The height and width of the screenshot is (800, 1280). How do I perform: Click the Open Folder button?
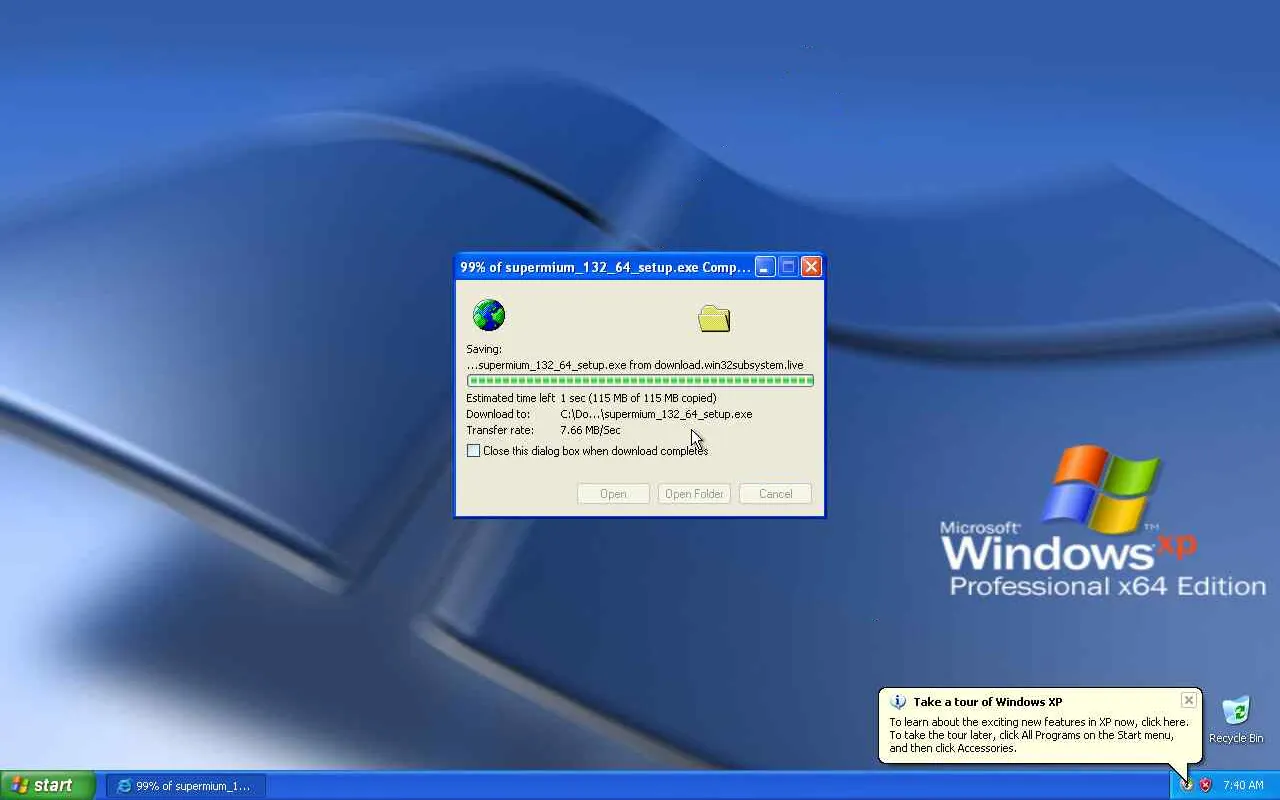click(694, 494)
